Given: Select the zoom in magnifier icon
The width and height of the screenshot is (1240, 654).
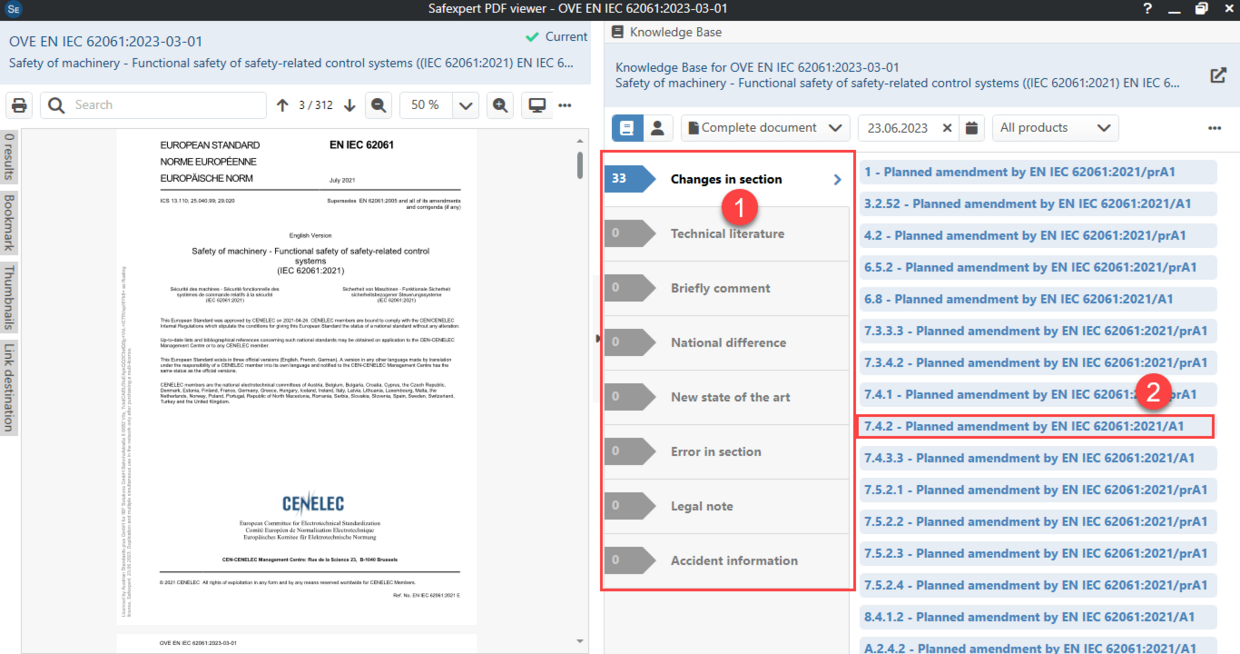Looking at the screenshot, I should pyautogui.click(x=500, y=104).
